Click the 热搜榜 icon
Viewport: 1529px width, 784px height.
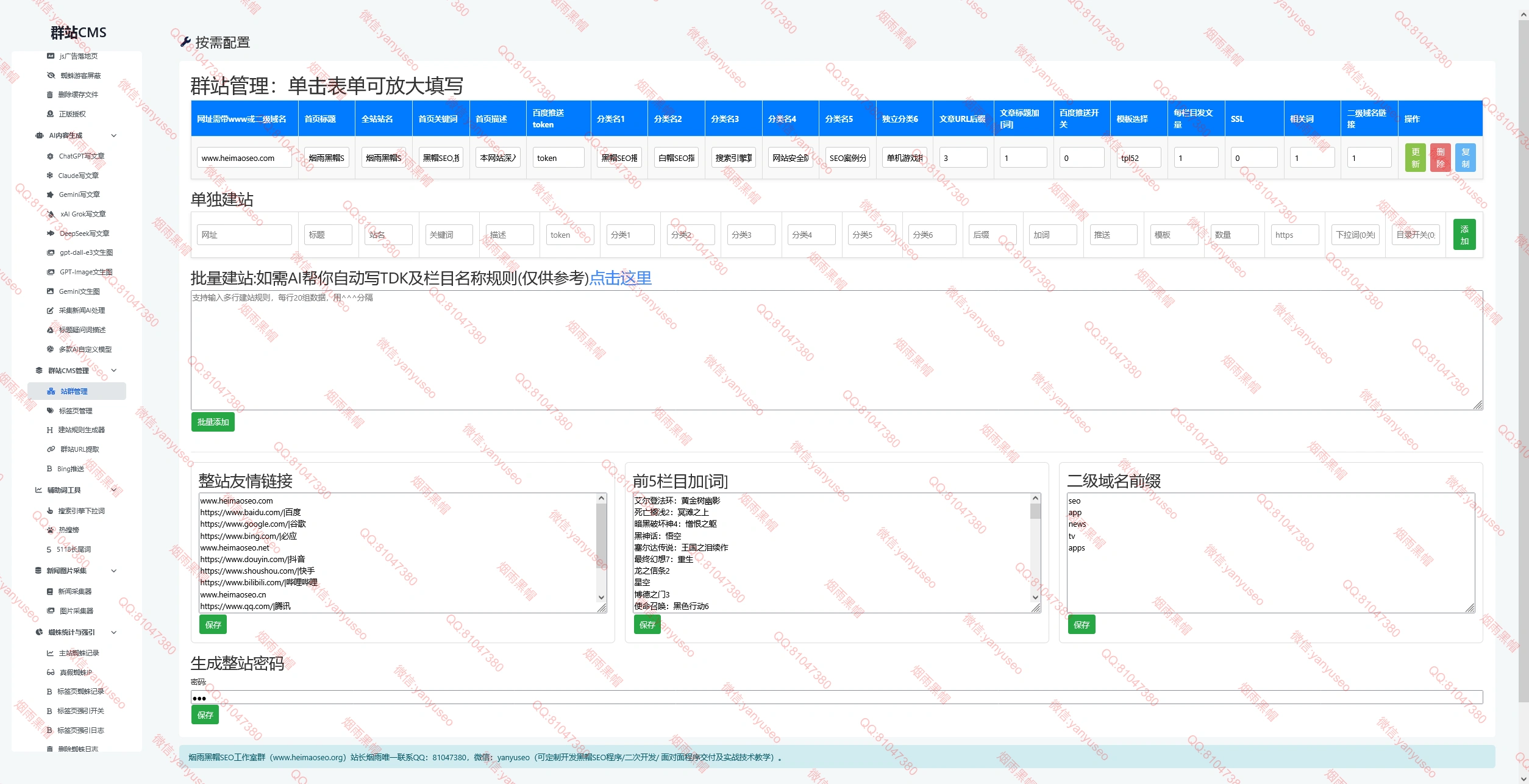[51, 530]
